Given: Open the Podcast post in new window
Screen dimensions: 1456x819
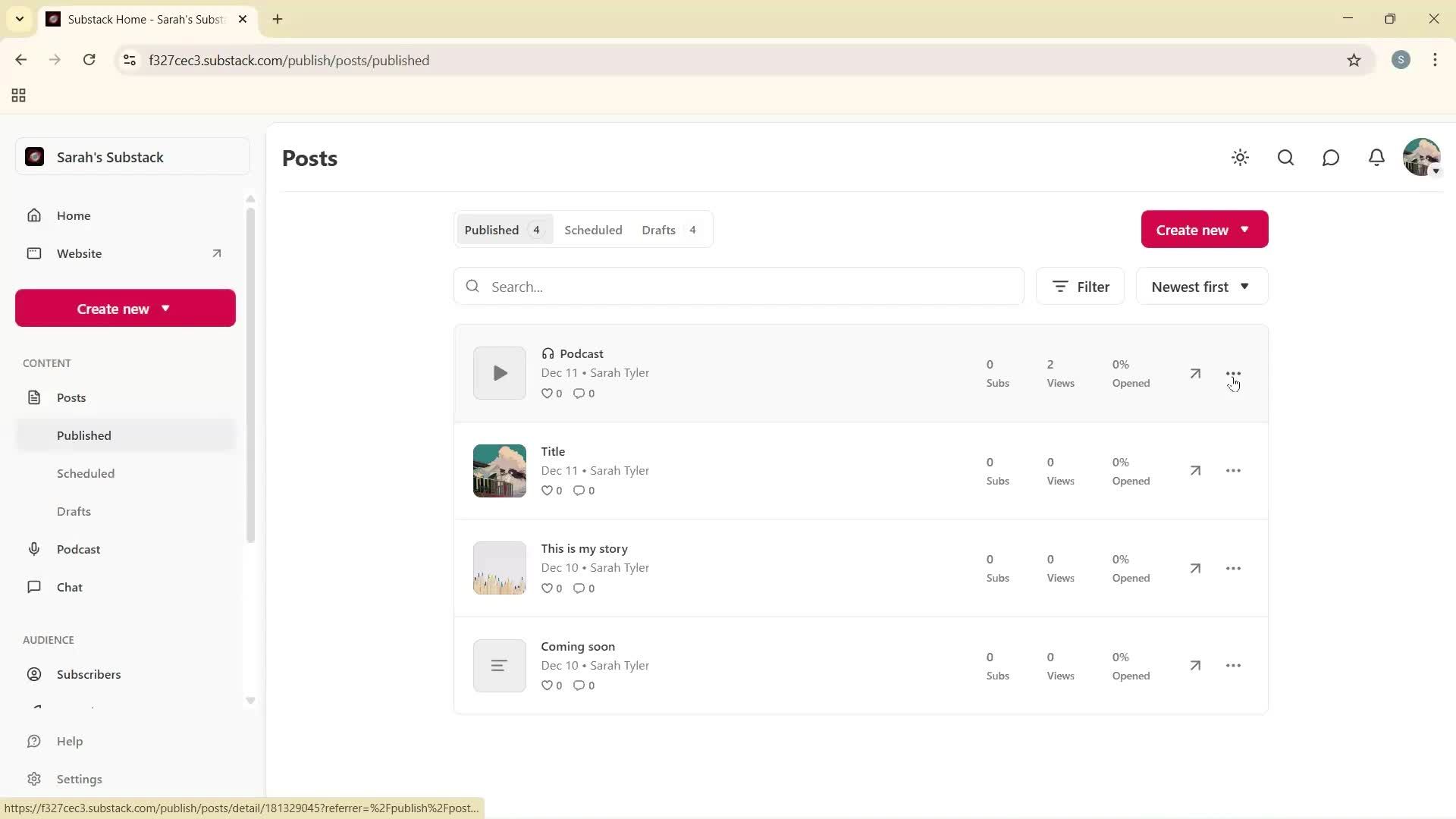Looking at the screenshot, I should [1194, 373].
